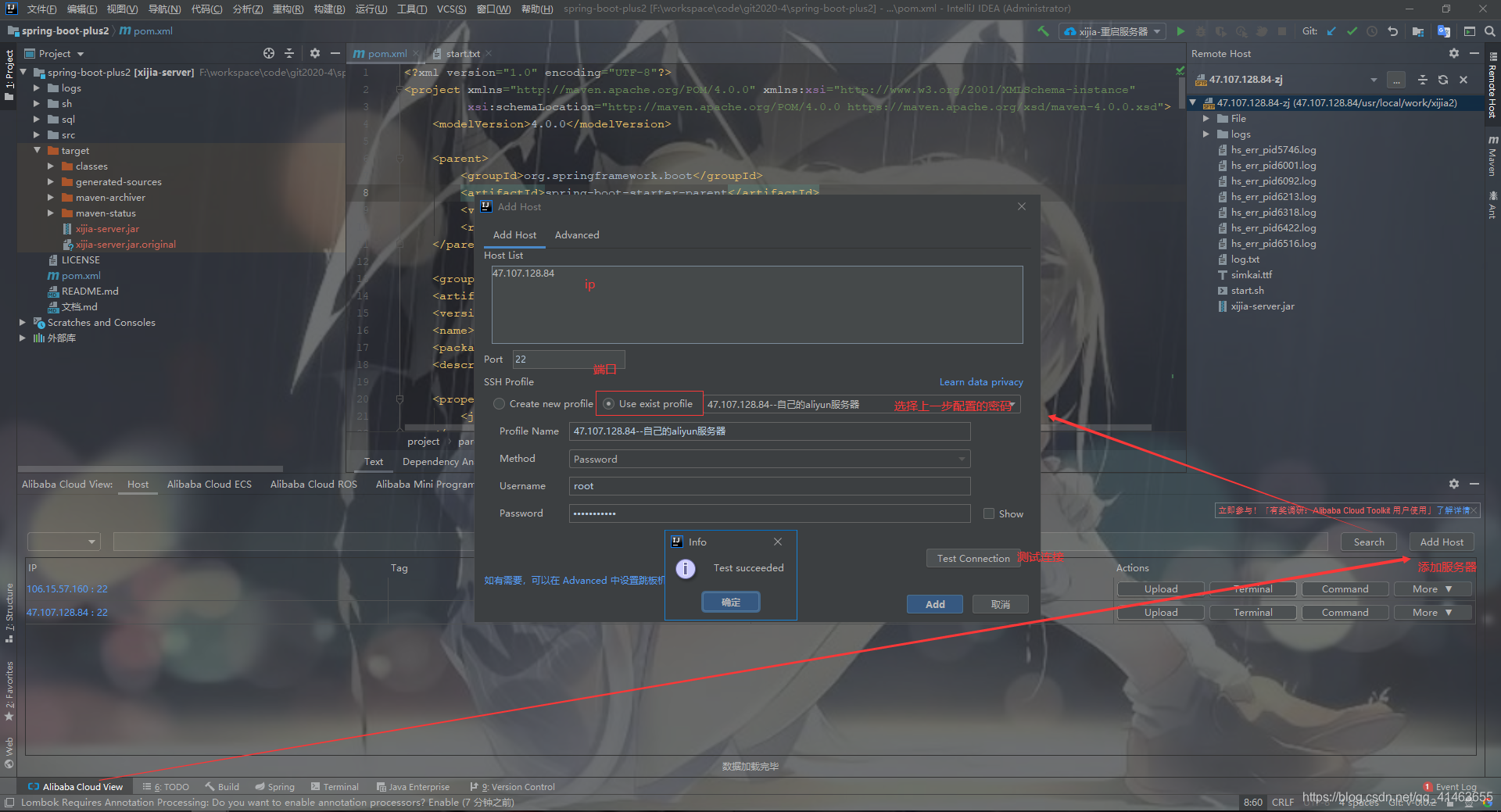The image size is (1501, 812).
Task: Open Terminal tool window tab at bottom
Action: point(335,787)
